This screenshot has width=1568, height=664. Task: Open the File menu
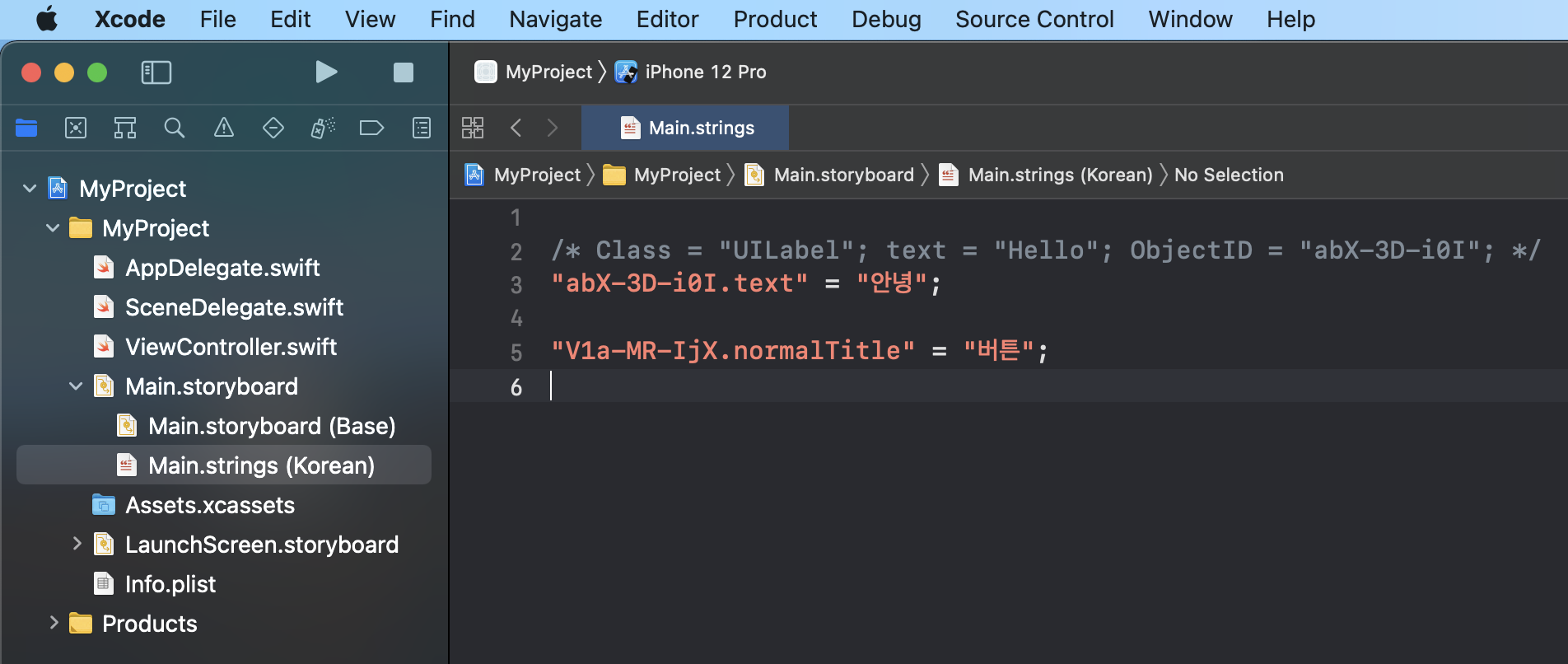[x=217, y=19]
